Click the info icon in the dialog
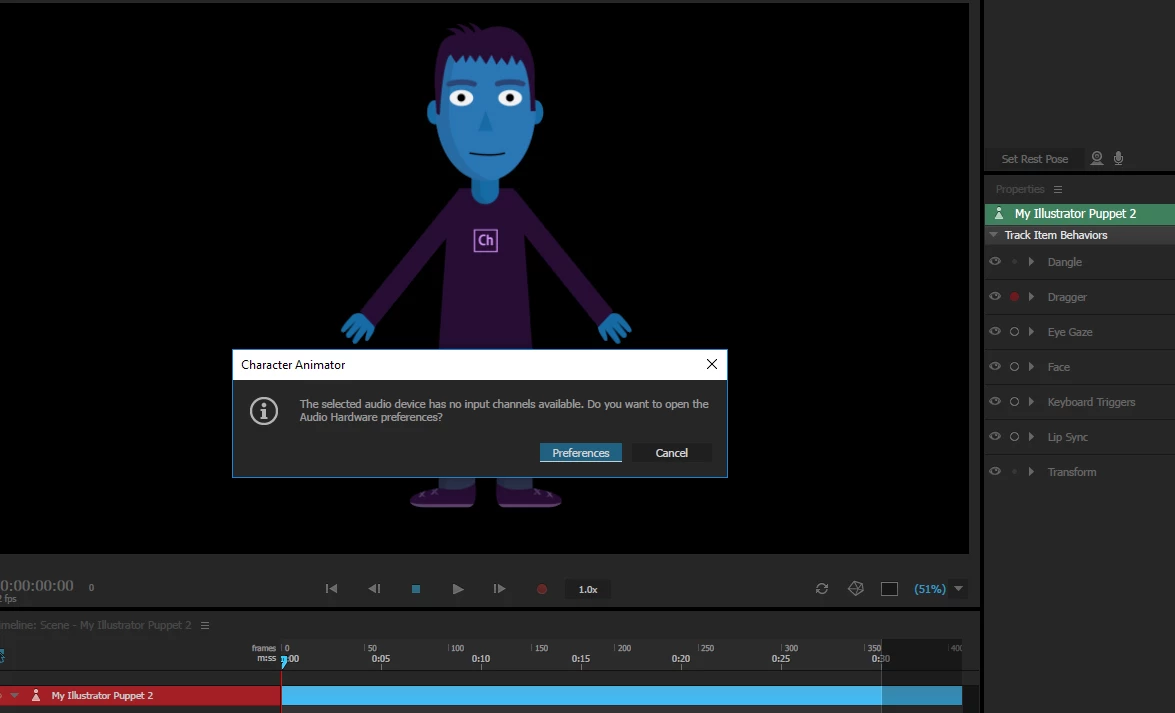 click(x=264, y=411)
